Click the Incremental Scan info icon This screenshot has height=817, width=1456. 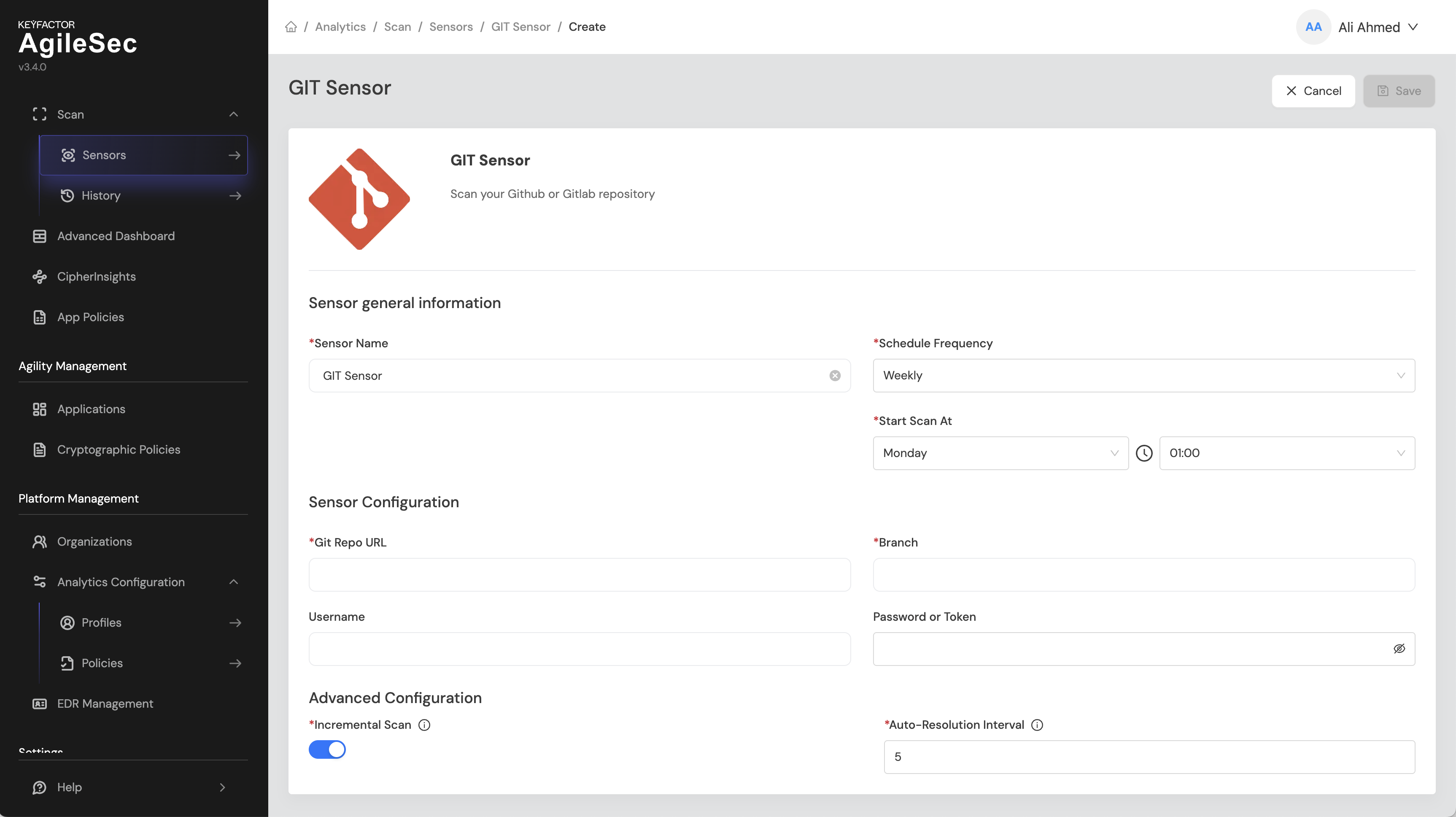[424, 725]
